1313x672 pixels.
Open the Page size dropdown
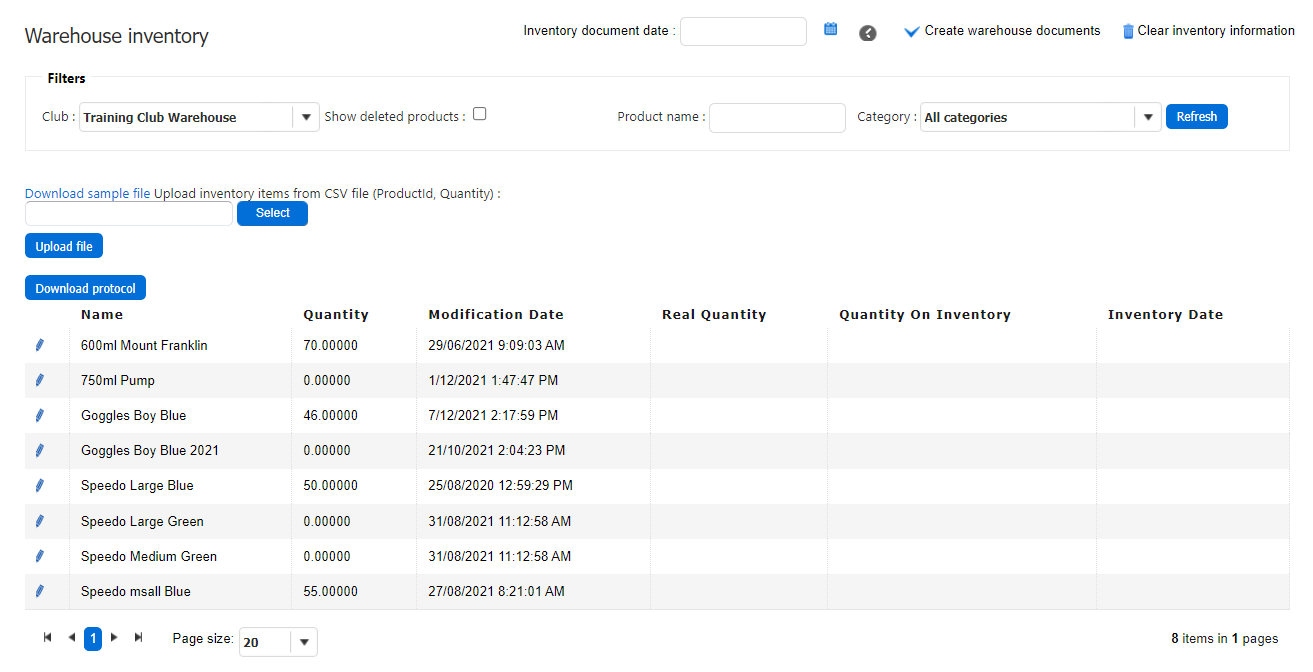pos(304,642)
